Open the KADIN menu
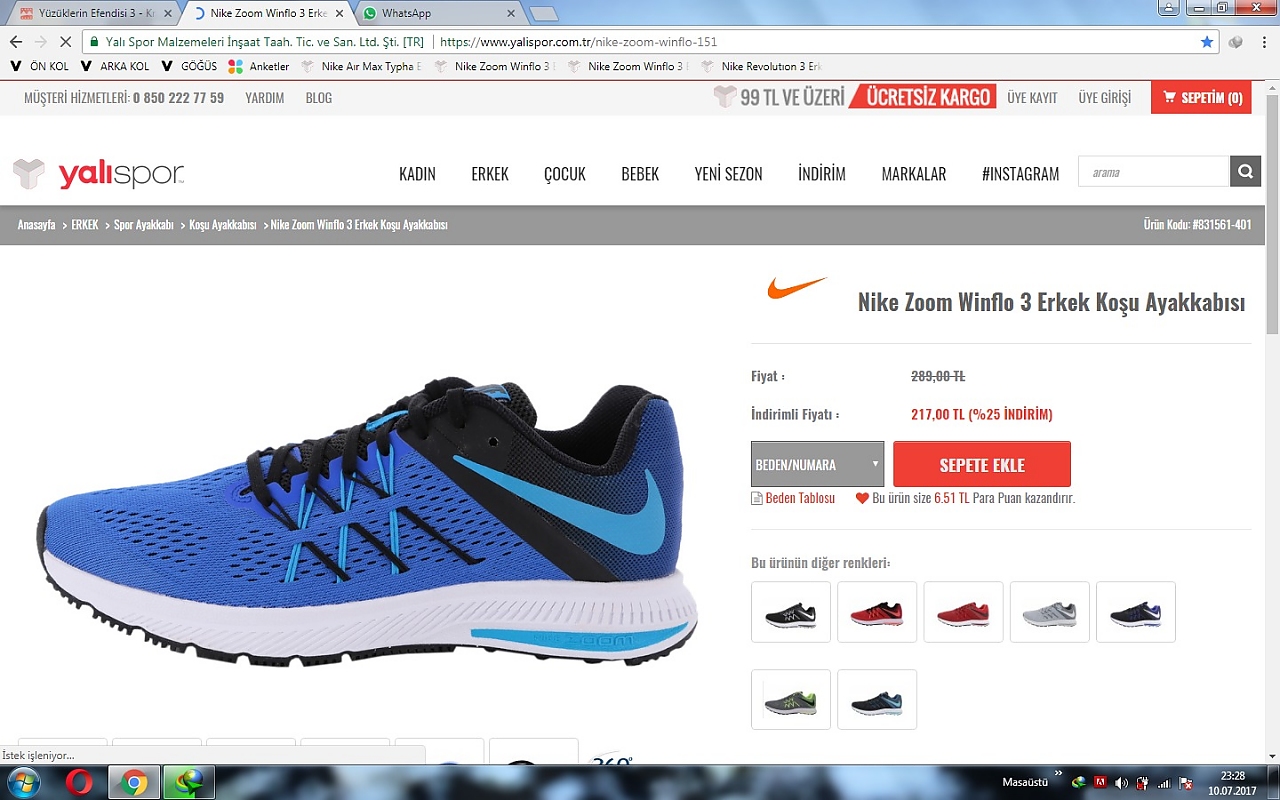This screenshot has height=800, width=1280. 417,174
